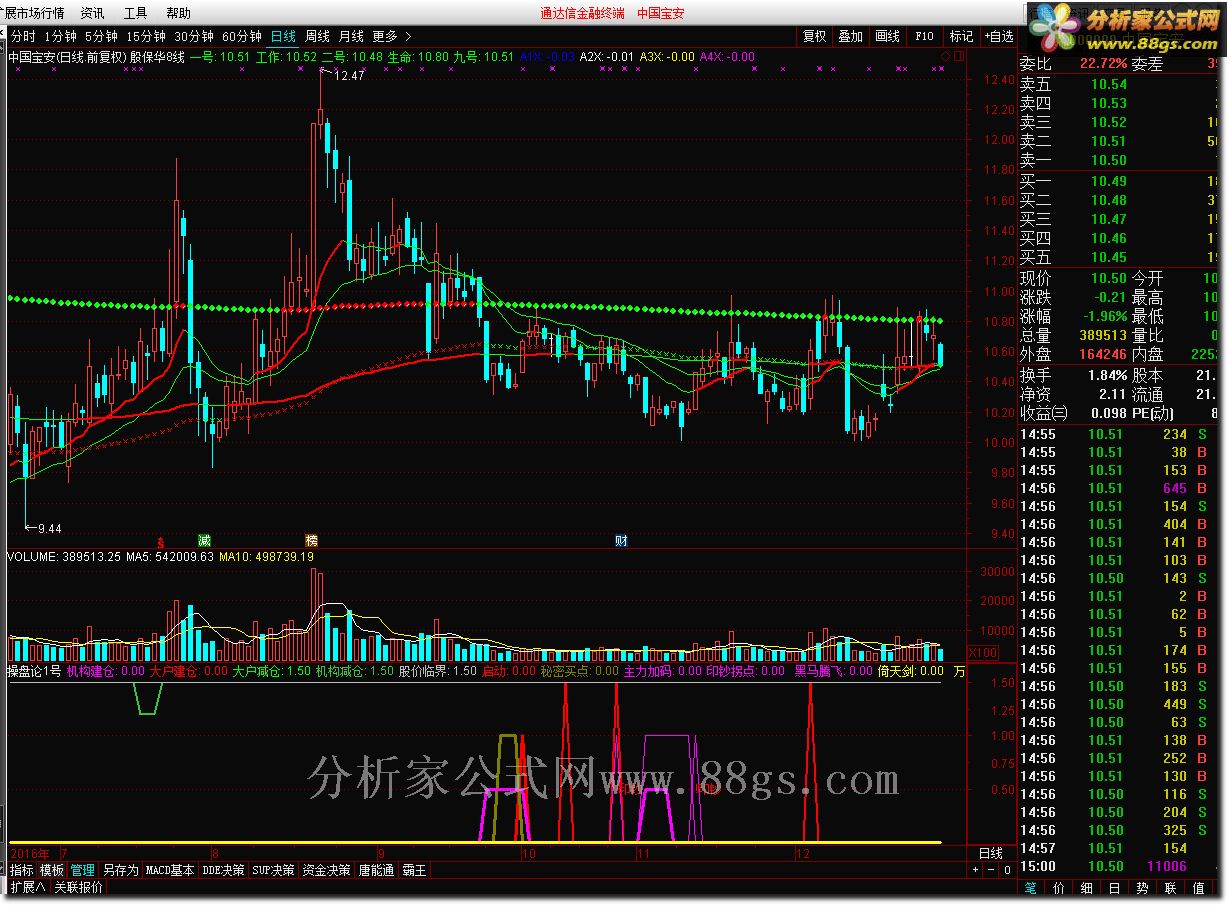This screenshot has width=1229, height=905.
Task: Switch to 15分钟 period
Action: click(x=145, y=36)
